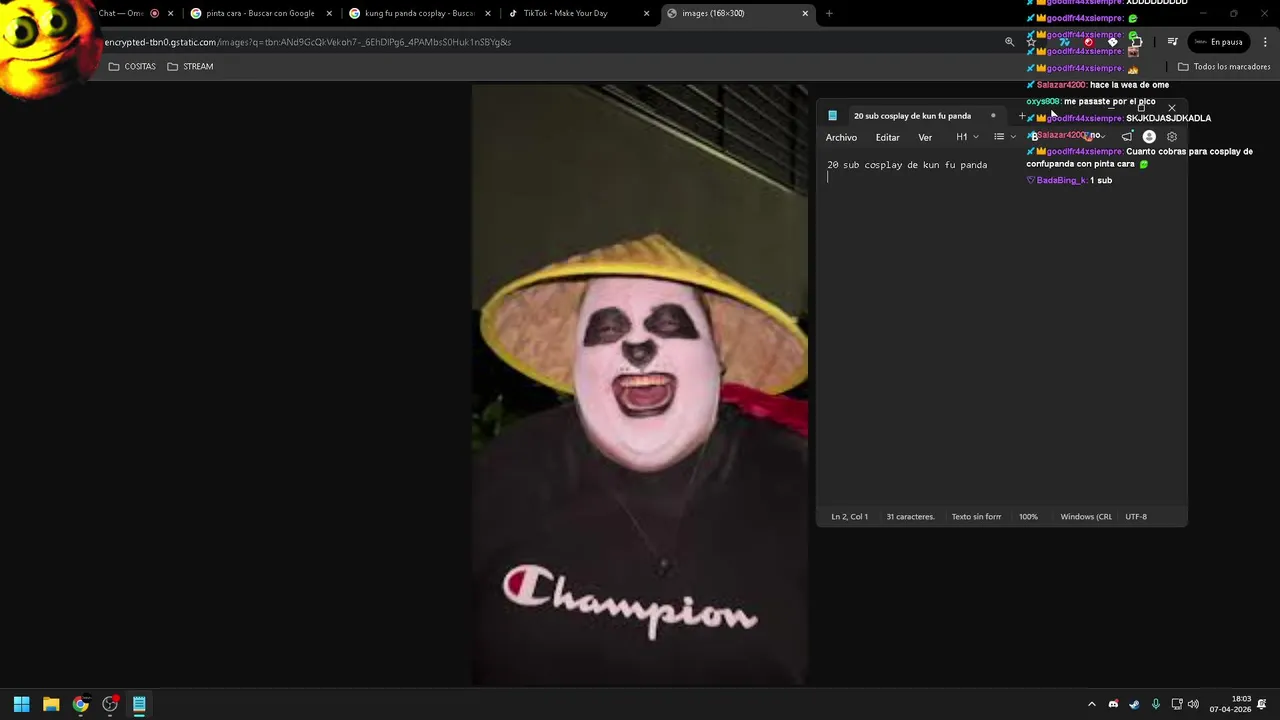The image size is (1280, 720).
Task: Open Notepad's megaphone announcements icon
Action: pyautogui.click(x=1127, y=137)
